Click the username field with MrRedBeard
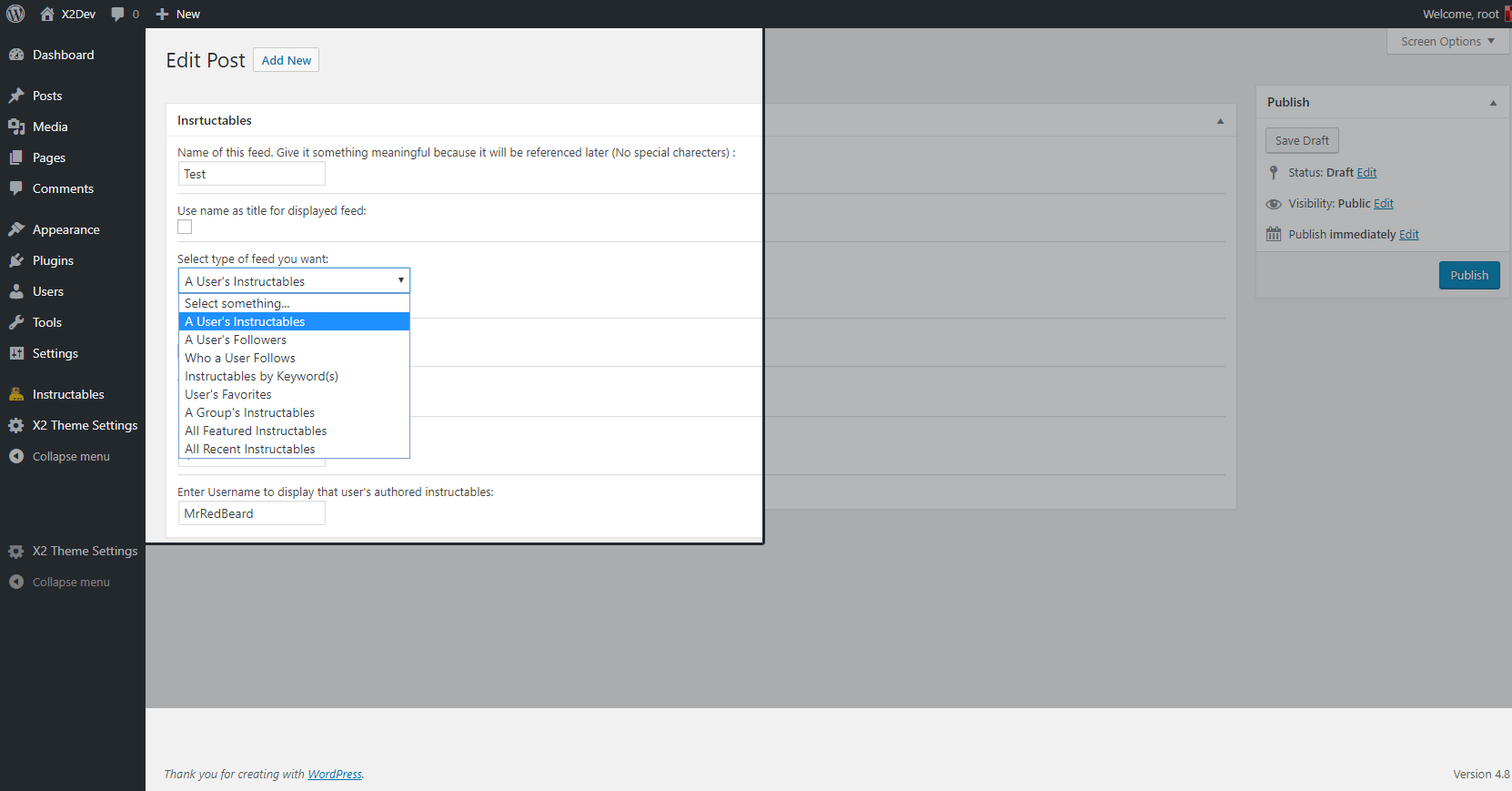The height and width of the screenshot is (791, 1512). click(x=251, y=513)
